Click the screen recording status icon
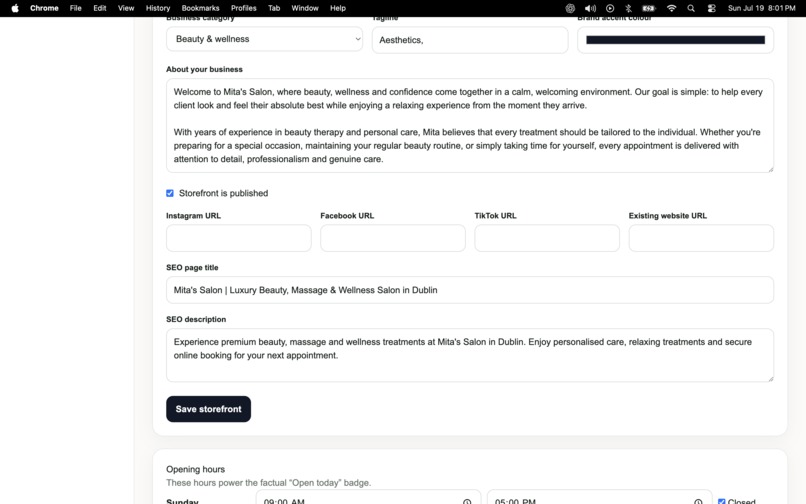 610,8
